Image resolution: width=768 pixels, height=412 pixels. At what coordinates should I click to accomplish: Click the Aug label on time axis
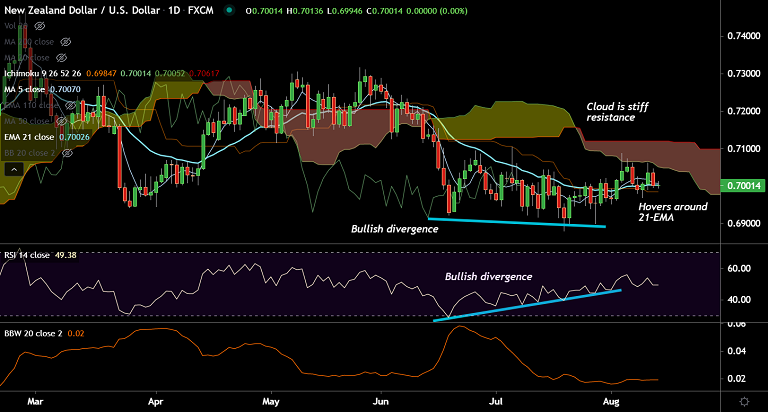[611, 402]
